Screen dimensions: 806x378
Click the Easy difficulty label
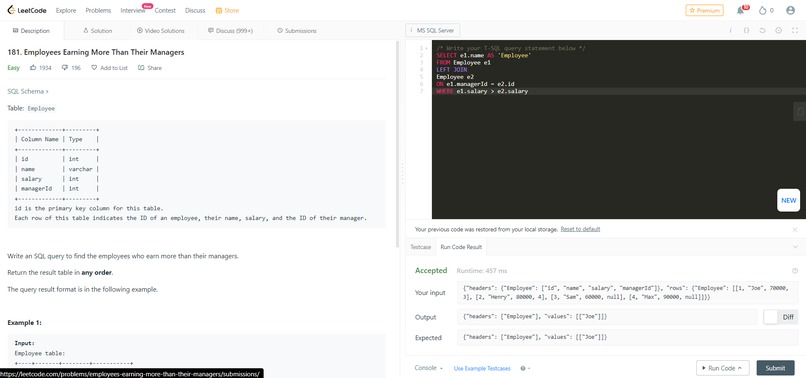pyautogui.click(x=13, y=67)
